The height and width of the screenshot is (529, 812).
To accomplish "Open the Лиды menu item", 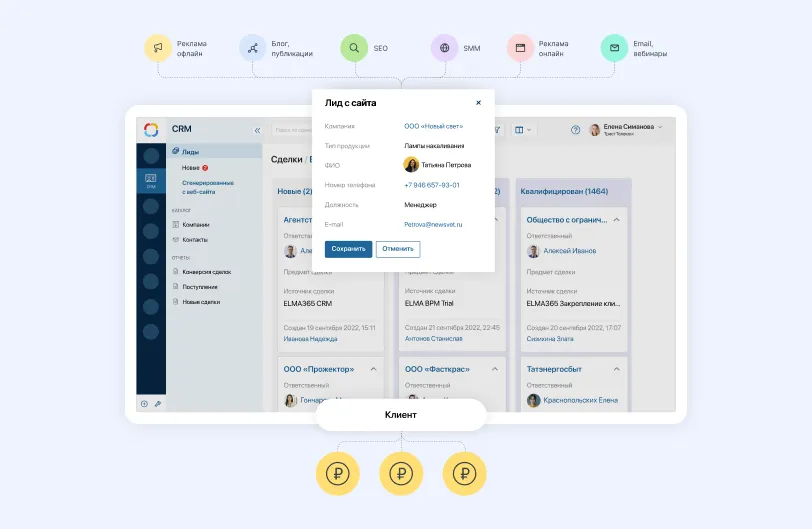I will tap(215, 151).
